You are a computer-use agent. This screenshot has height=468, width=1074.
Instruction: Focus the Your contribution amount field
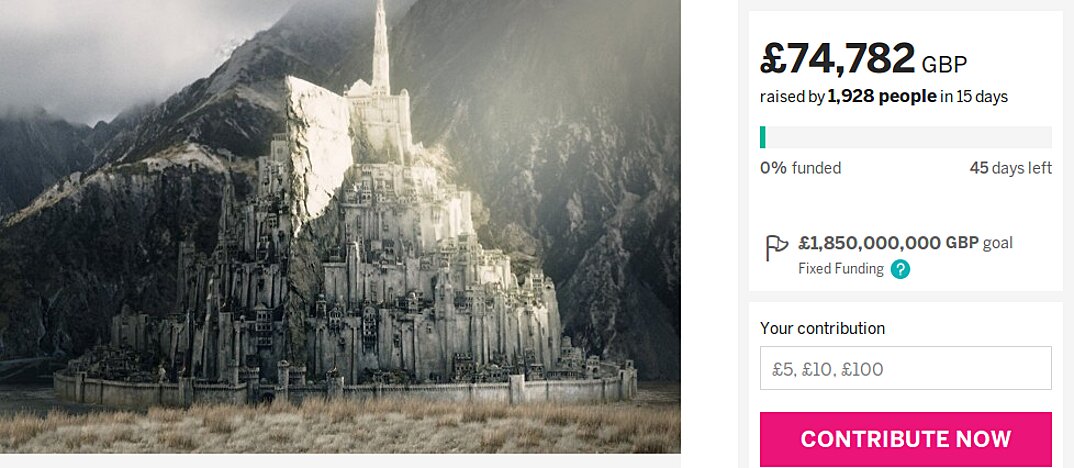(906, 368)
